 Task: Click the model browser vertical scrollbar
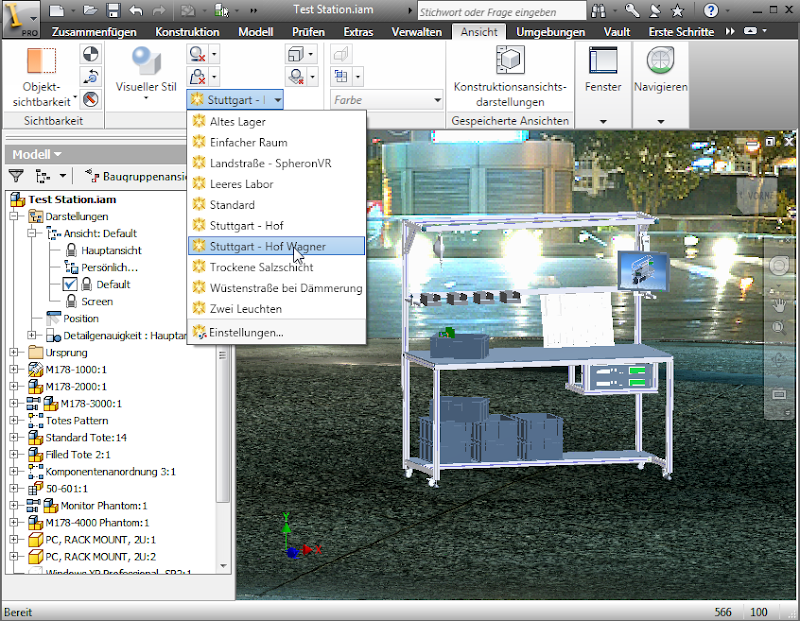coord(223,424)
